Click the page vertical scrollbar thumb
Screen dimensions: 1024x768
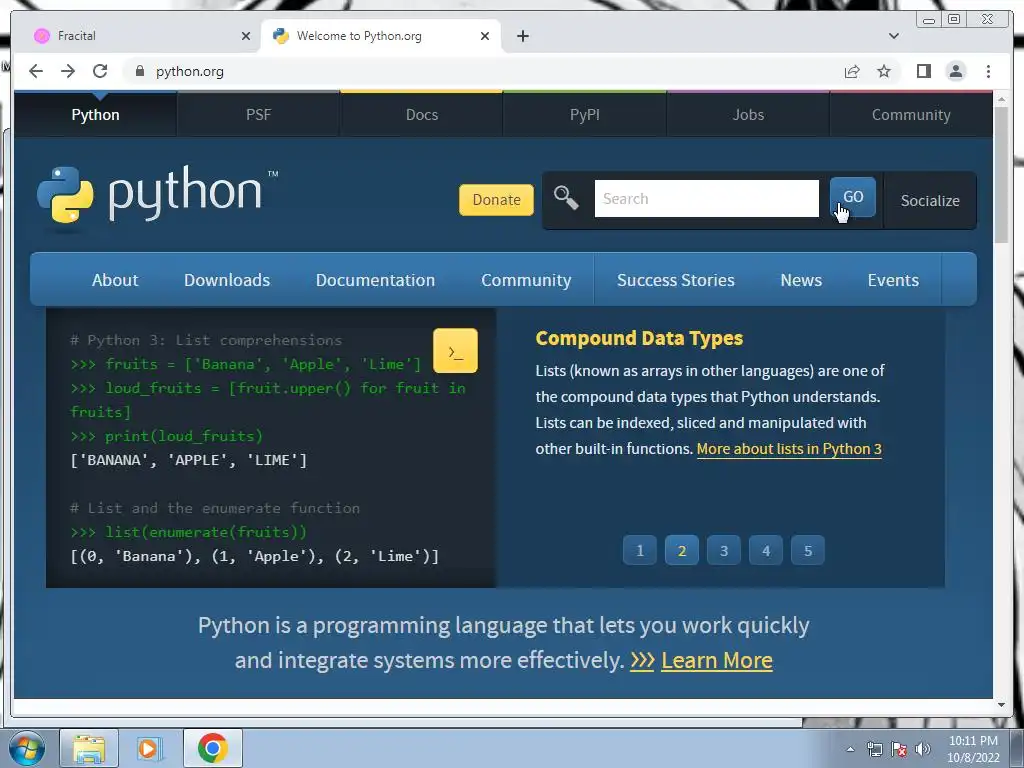tap(1001, 175)
